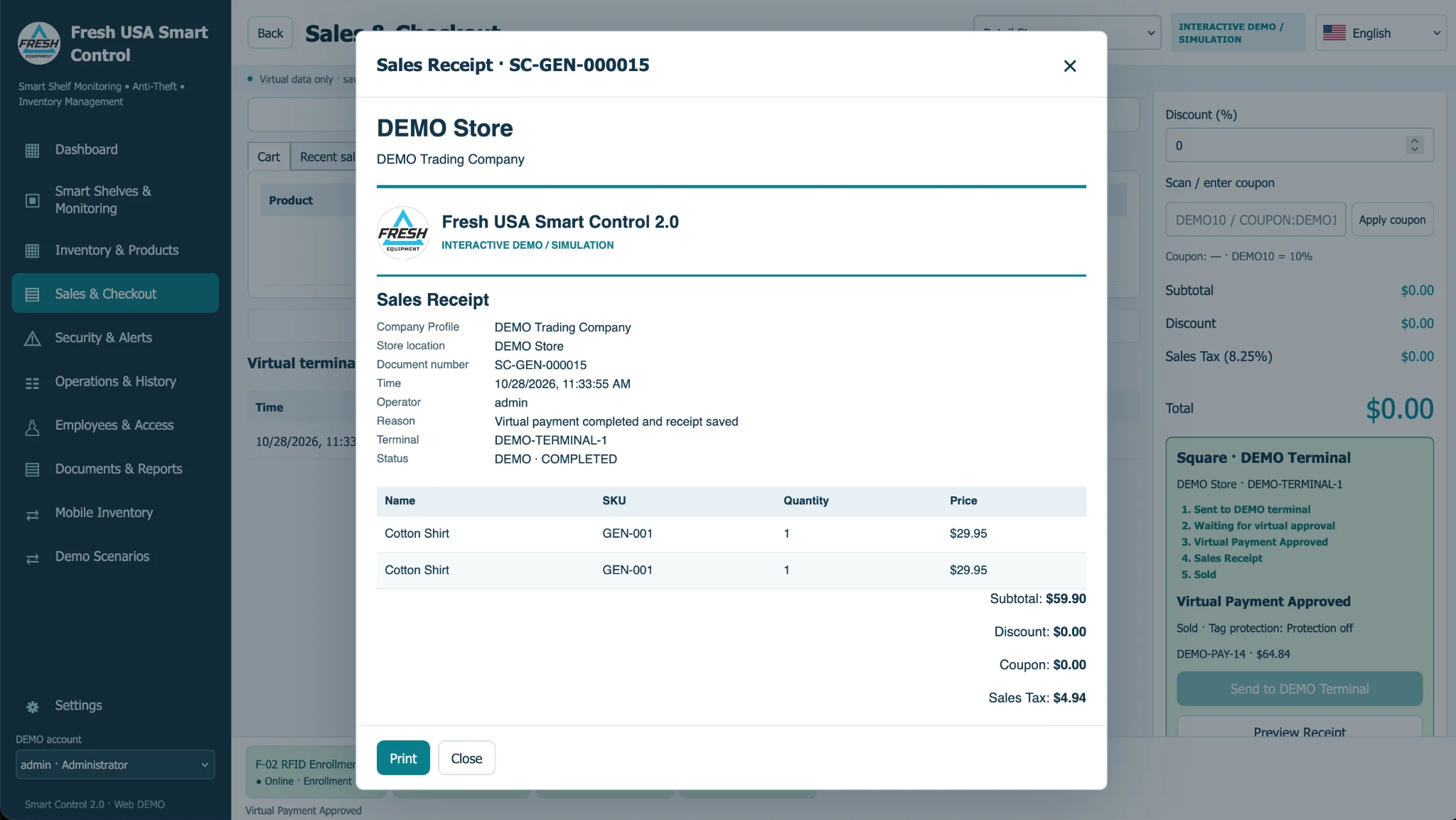Click the Fresh Equipment logo in sidebar header
Screen dimensions: 1456x820
point(39,43)
